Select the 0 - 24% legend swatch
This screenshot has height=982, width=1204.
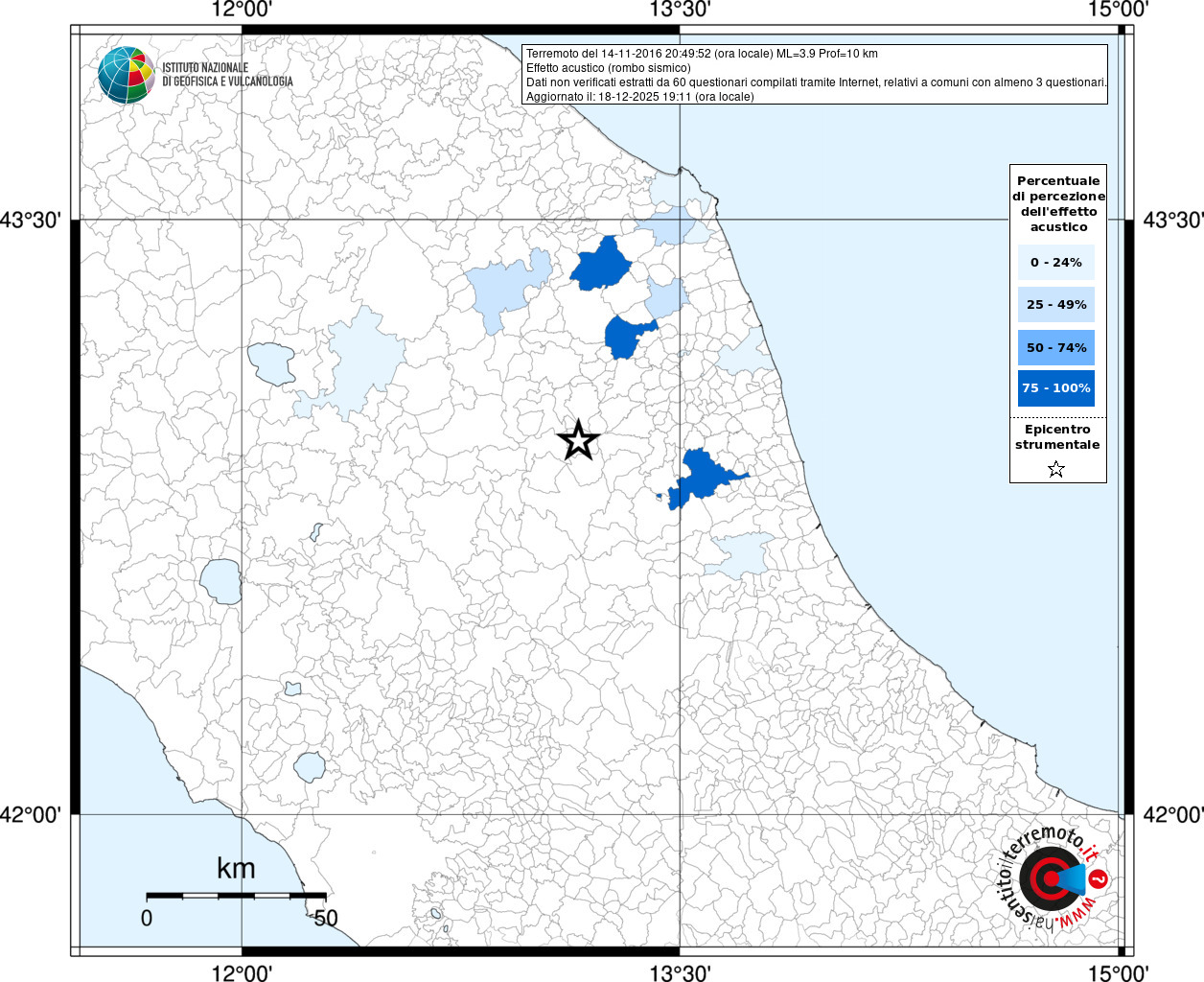[1055, 262]
